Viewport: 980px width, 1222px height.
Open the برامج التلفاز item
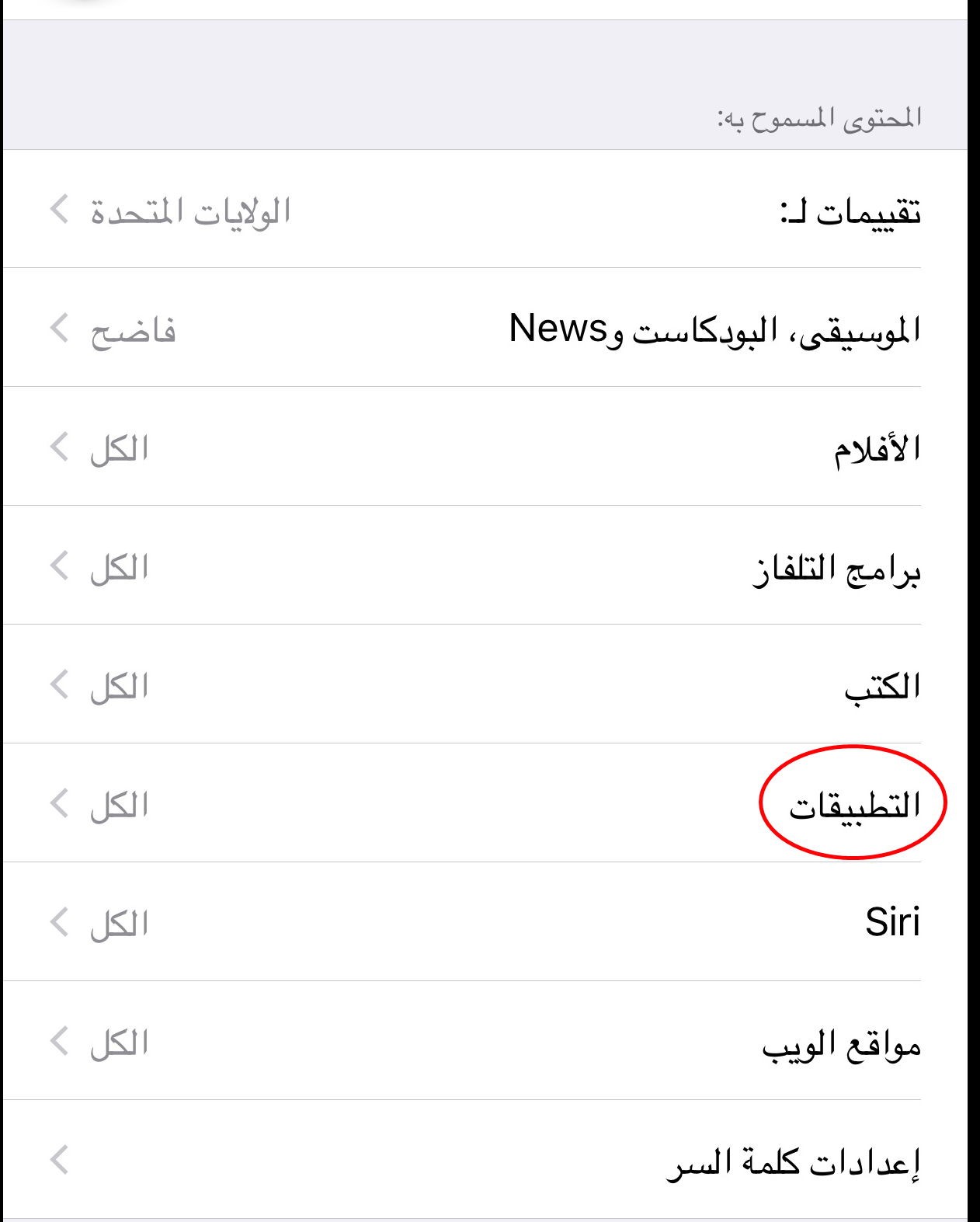click(x=836, y=570)
